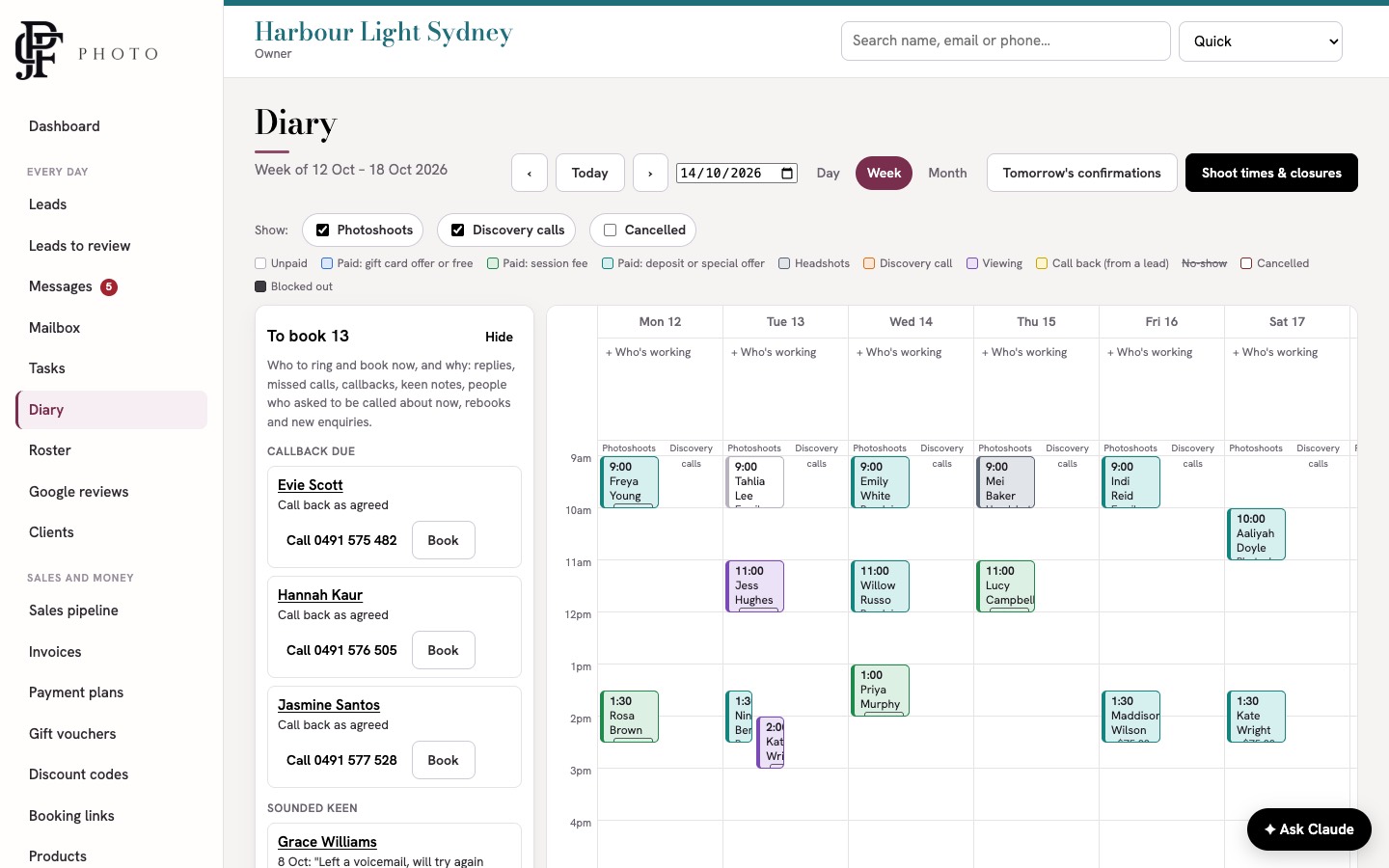This screenshot has height=868, width=1389.
Task: Book Evie Scott's callback
Action: point(443,540)
